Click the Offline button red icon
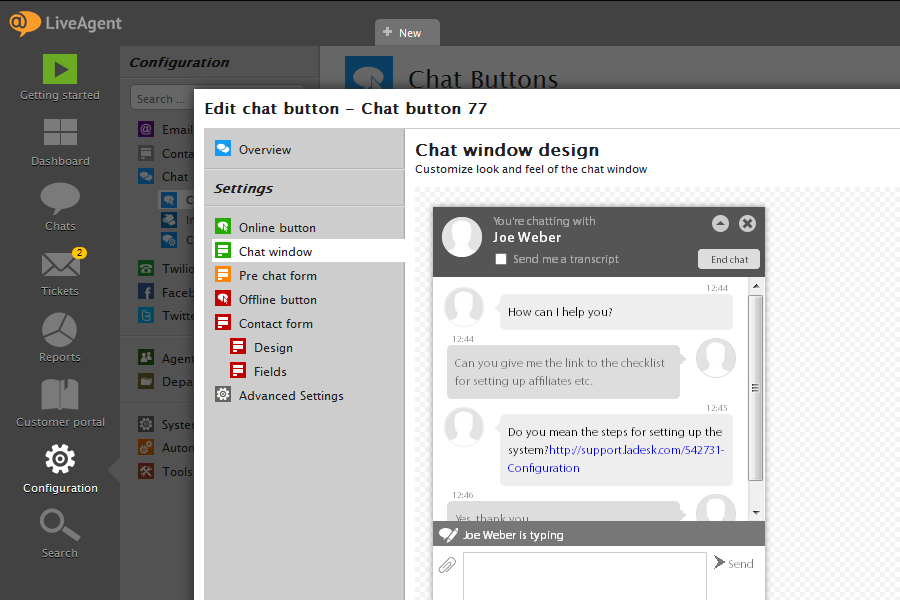 [223, 299]
